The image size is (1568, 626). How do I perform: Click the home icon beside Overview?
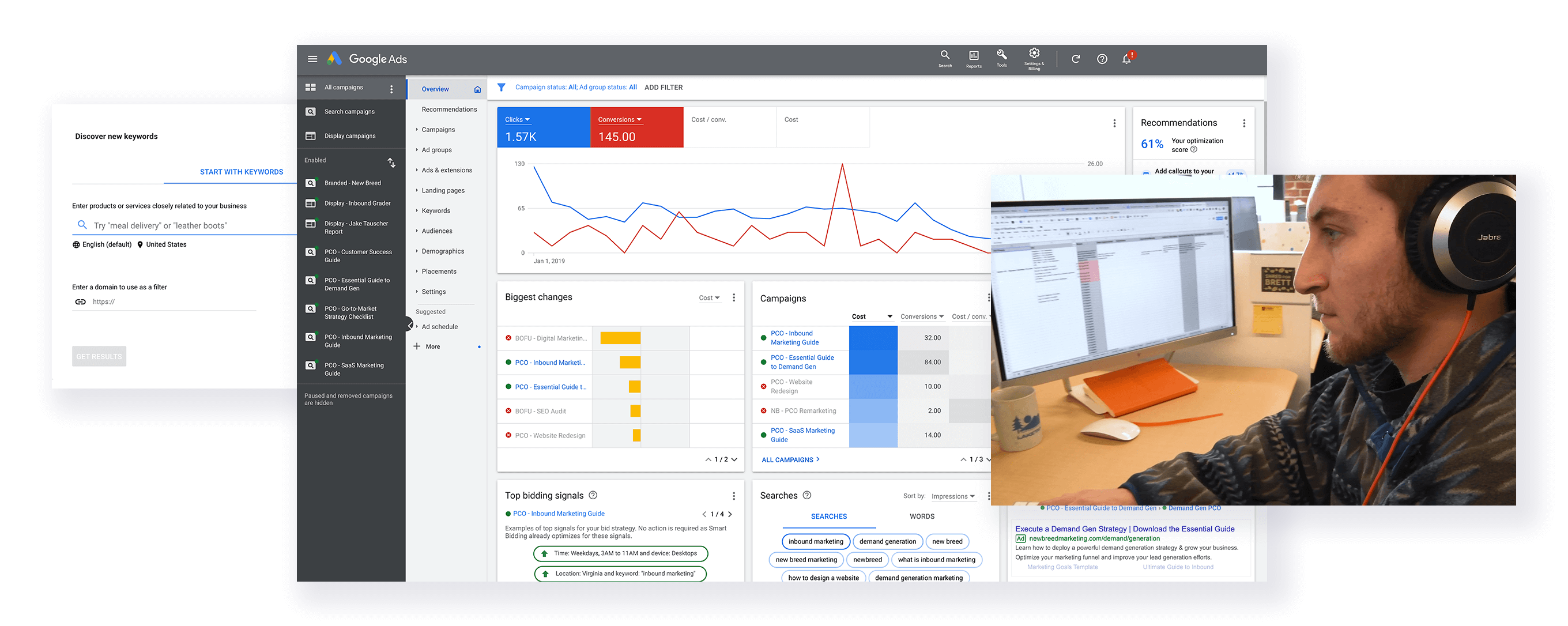(477, 89)
